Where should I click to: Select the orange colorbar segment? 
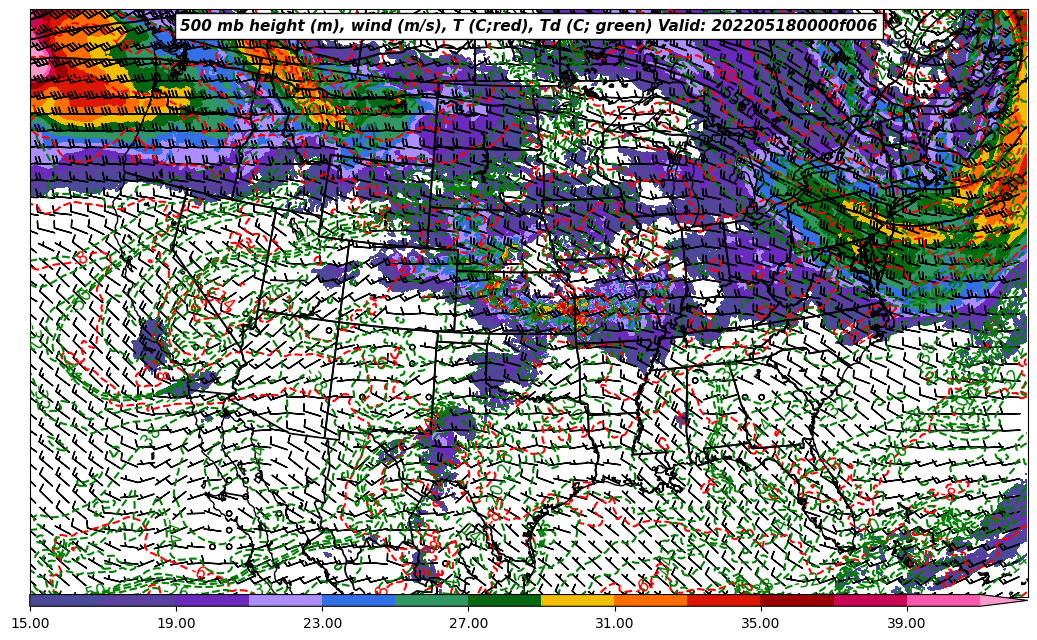coord(650,600)
